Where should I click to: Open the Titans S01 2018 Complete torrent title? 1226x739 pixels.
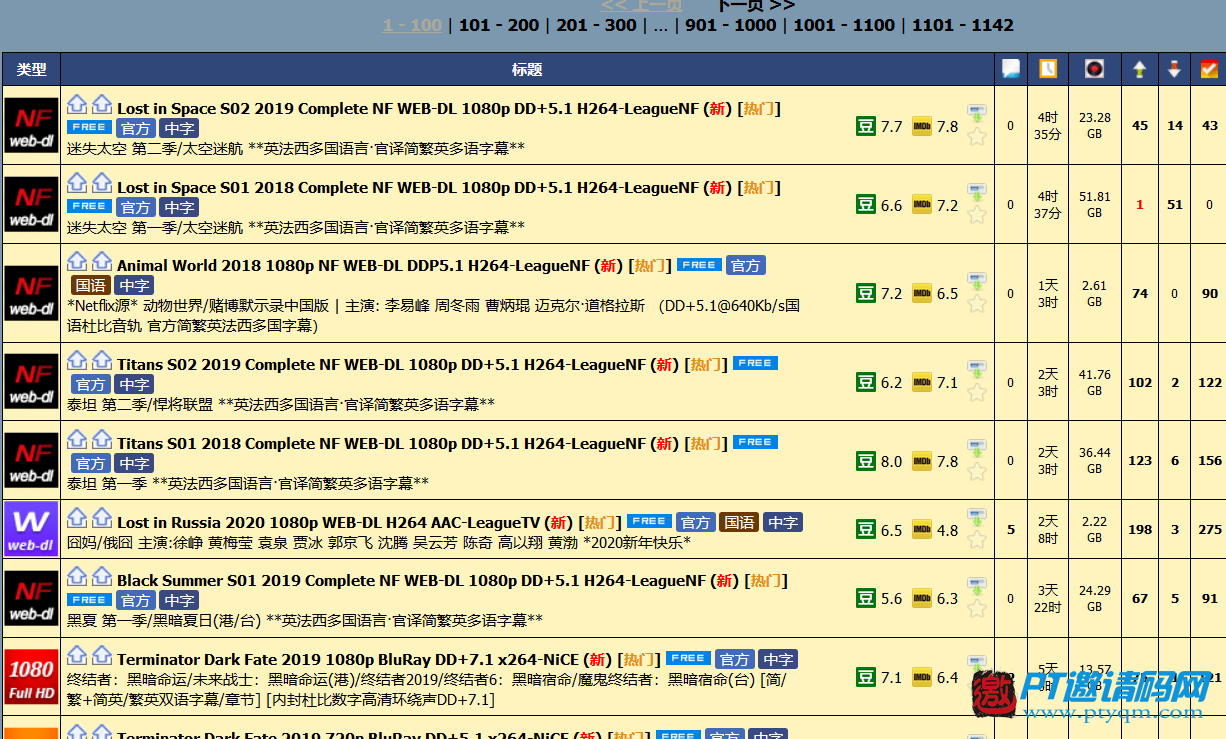[382, 444]
